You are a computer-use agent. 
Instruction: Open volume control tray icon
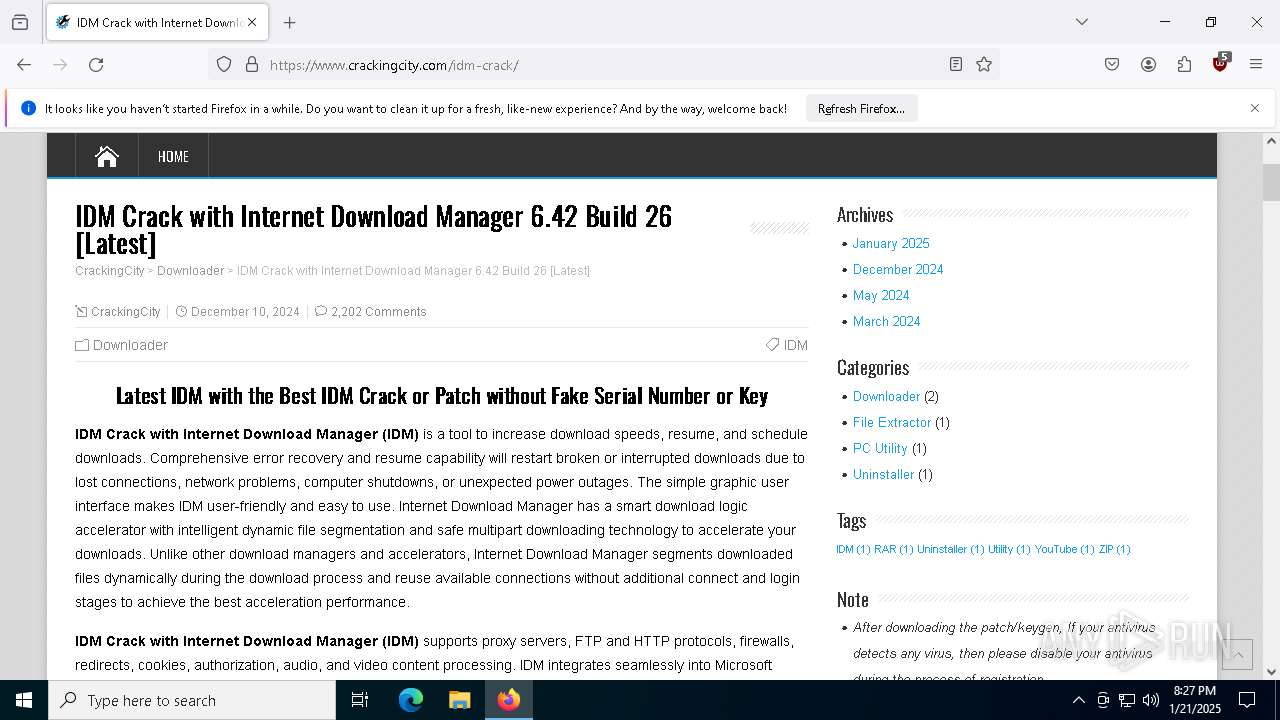[x=1151, y=700]
